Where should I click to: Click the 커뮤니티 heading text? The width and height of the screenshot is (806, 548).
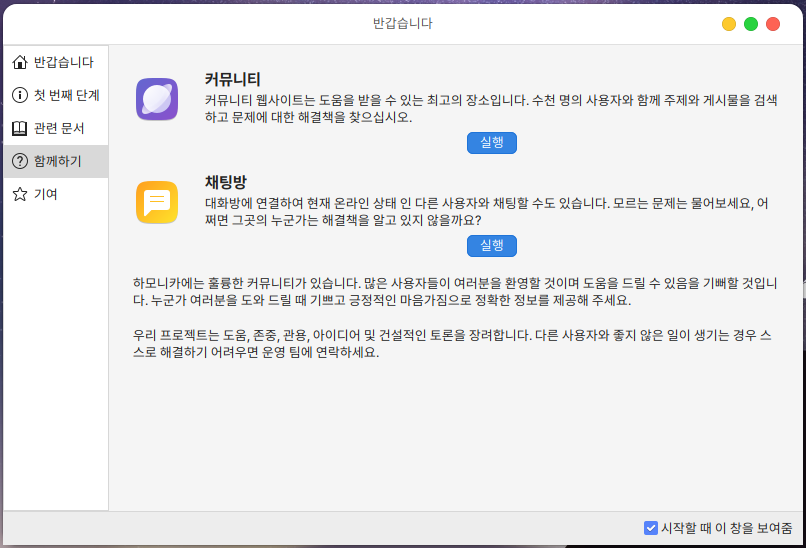click(x=232, y=79)
